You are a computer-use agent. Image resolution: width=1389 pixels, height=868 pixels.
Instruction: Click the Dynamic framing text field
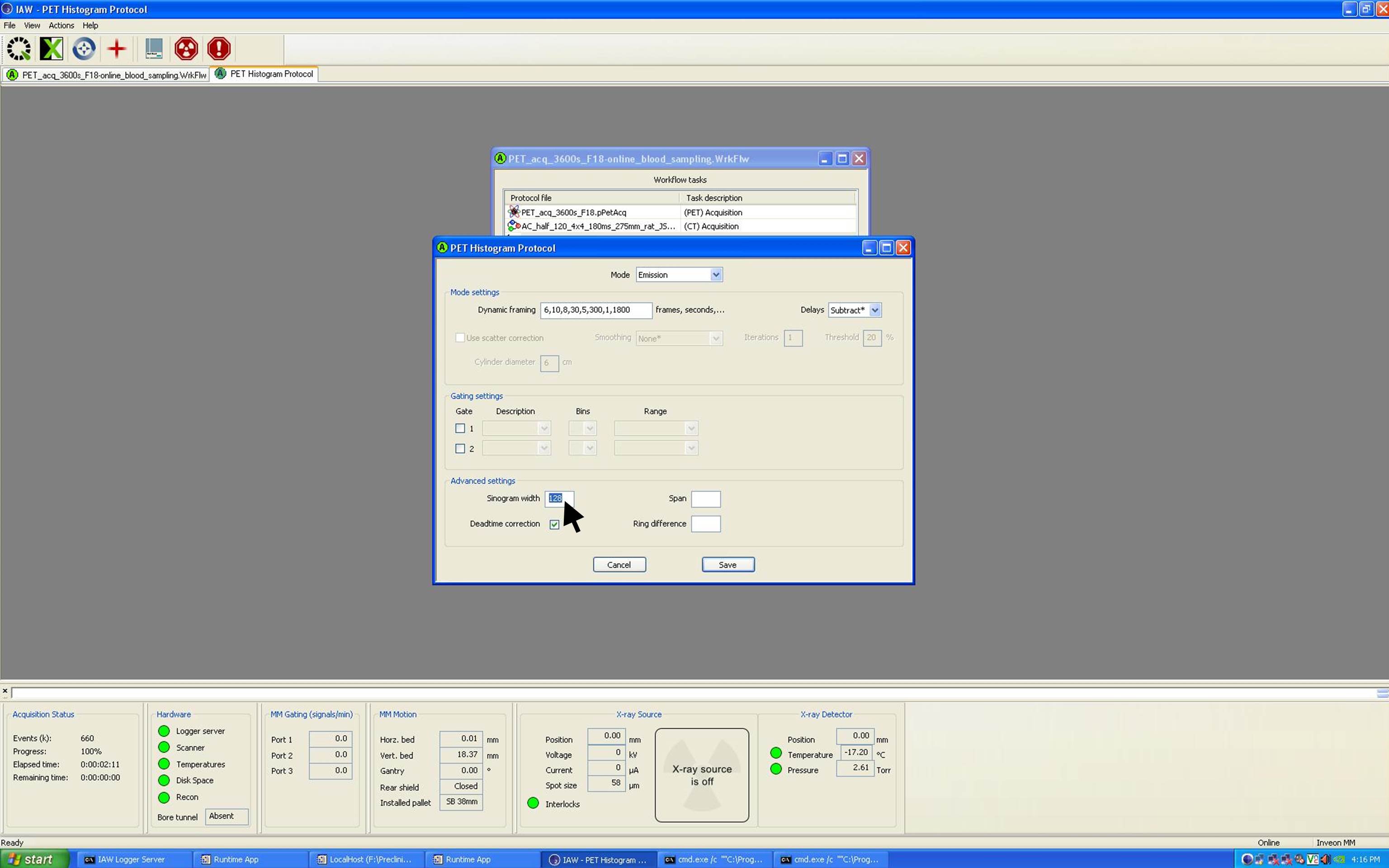coord(595,310)
